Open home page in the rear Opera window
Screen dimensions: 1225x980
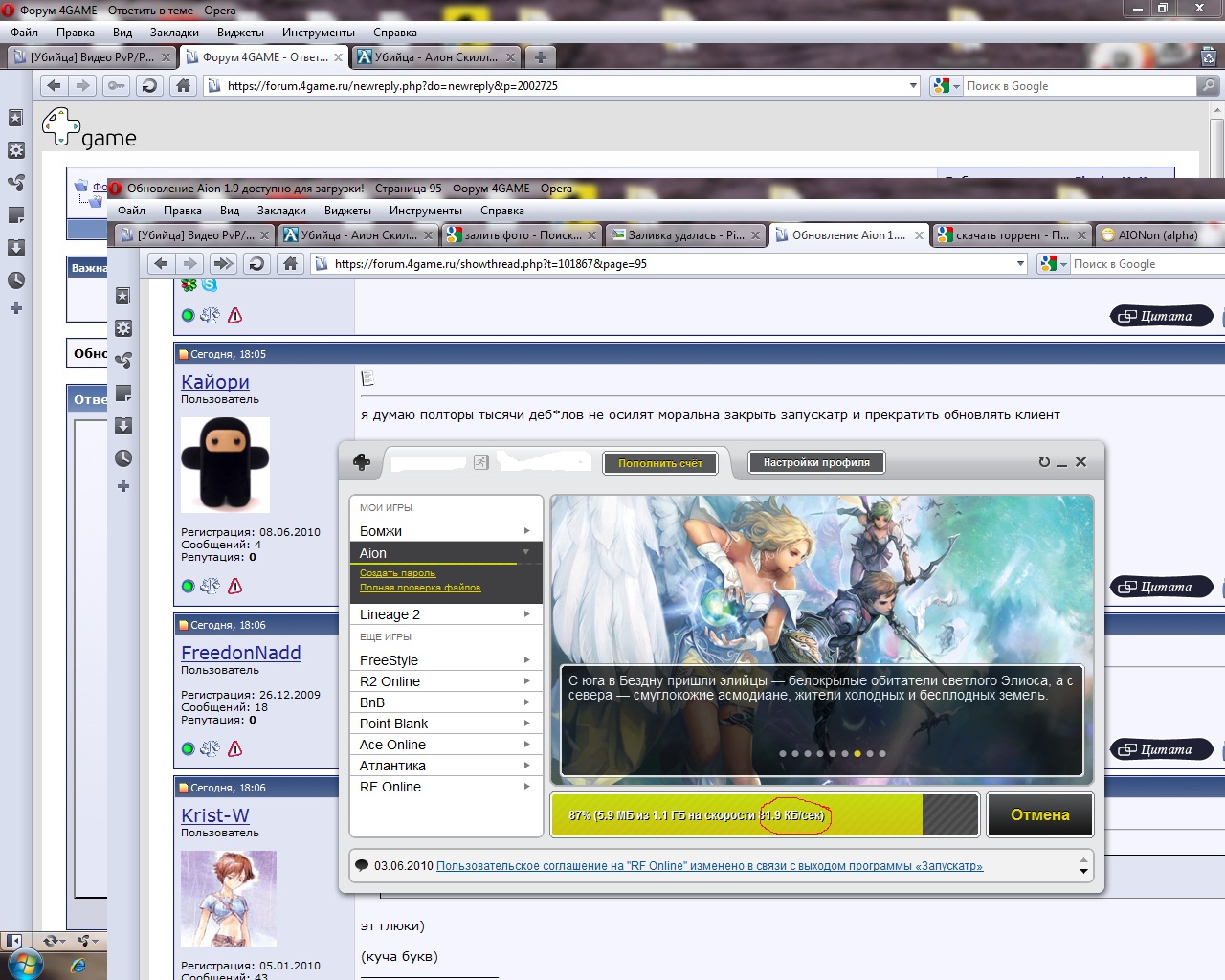pos(184,85)
